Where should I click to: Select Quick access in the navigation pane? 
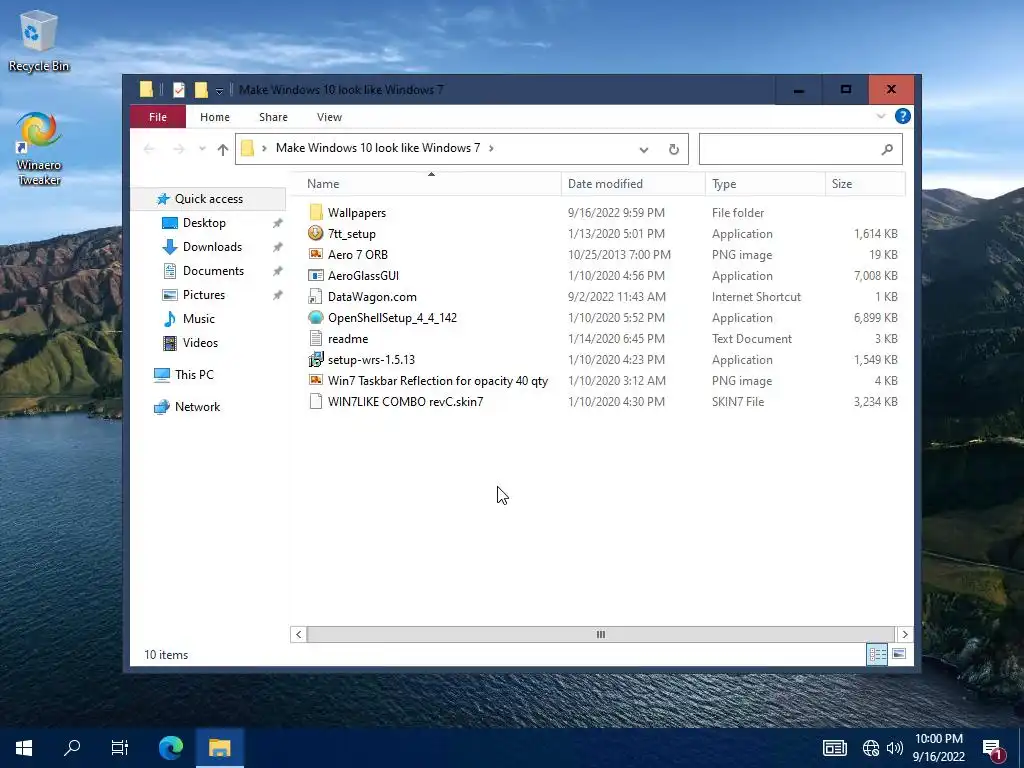click(208, 199)
